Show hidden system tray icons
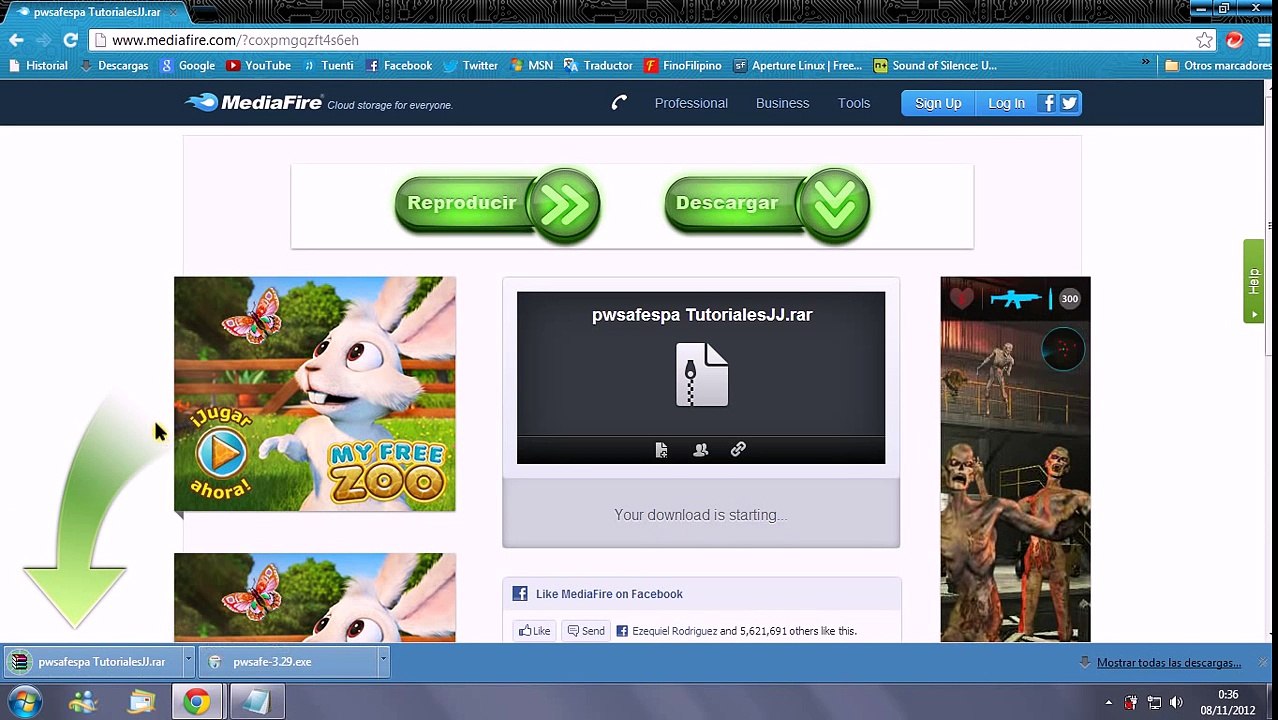The width and height of the screenshot is (1278, 720). click(x=1108, y=702)
